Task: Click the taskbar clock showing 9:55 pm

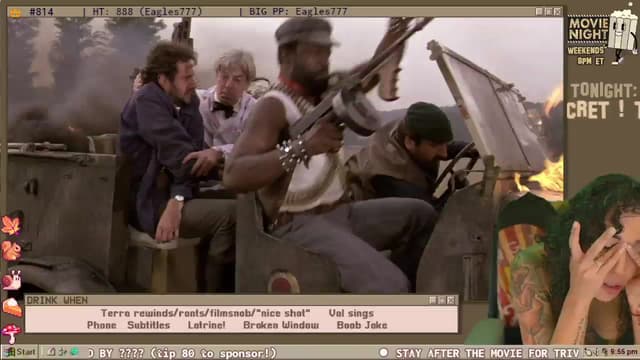Action: coord(624,351)
